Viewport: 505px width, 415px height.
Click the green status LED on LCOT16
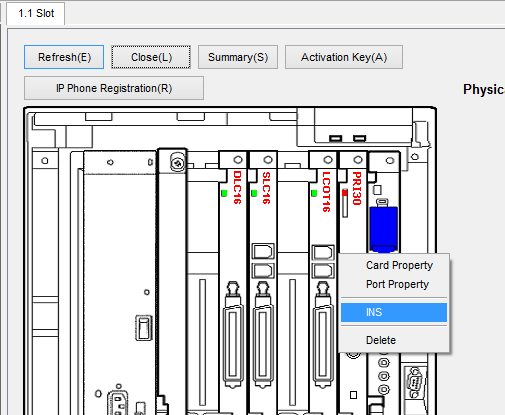coord(314,193)
